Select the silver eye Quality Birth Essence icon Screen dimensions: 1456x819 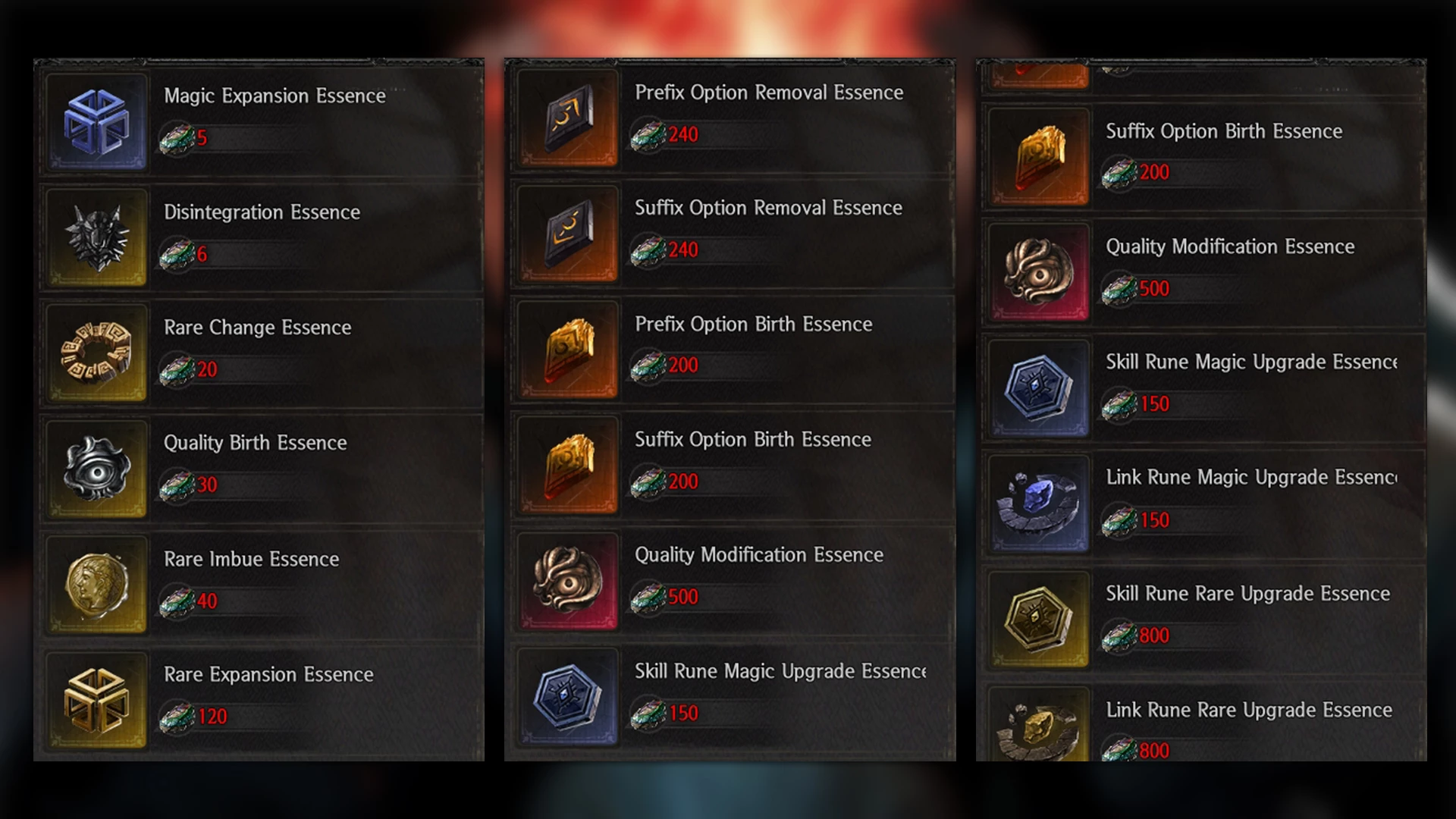click(x=97, y=469)
